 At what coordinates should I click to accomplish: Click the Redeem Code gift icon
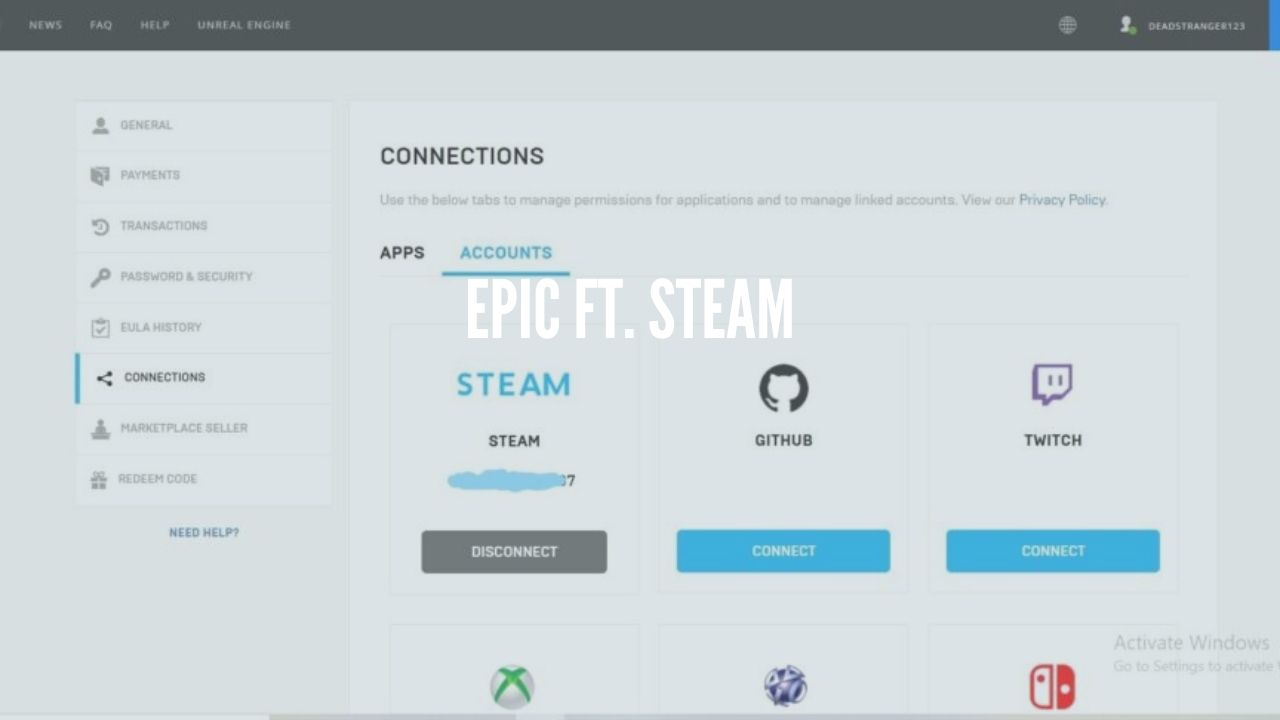coord(99,480)
